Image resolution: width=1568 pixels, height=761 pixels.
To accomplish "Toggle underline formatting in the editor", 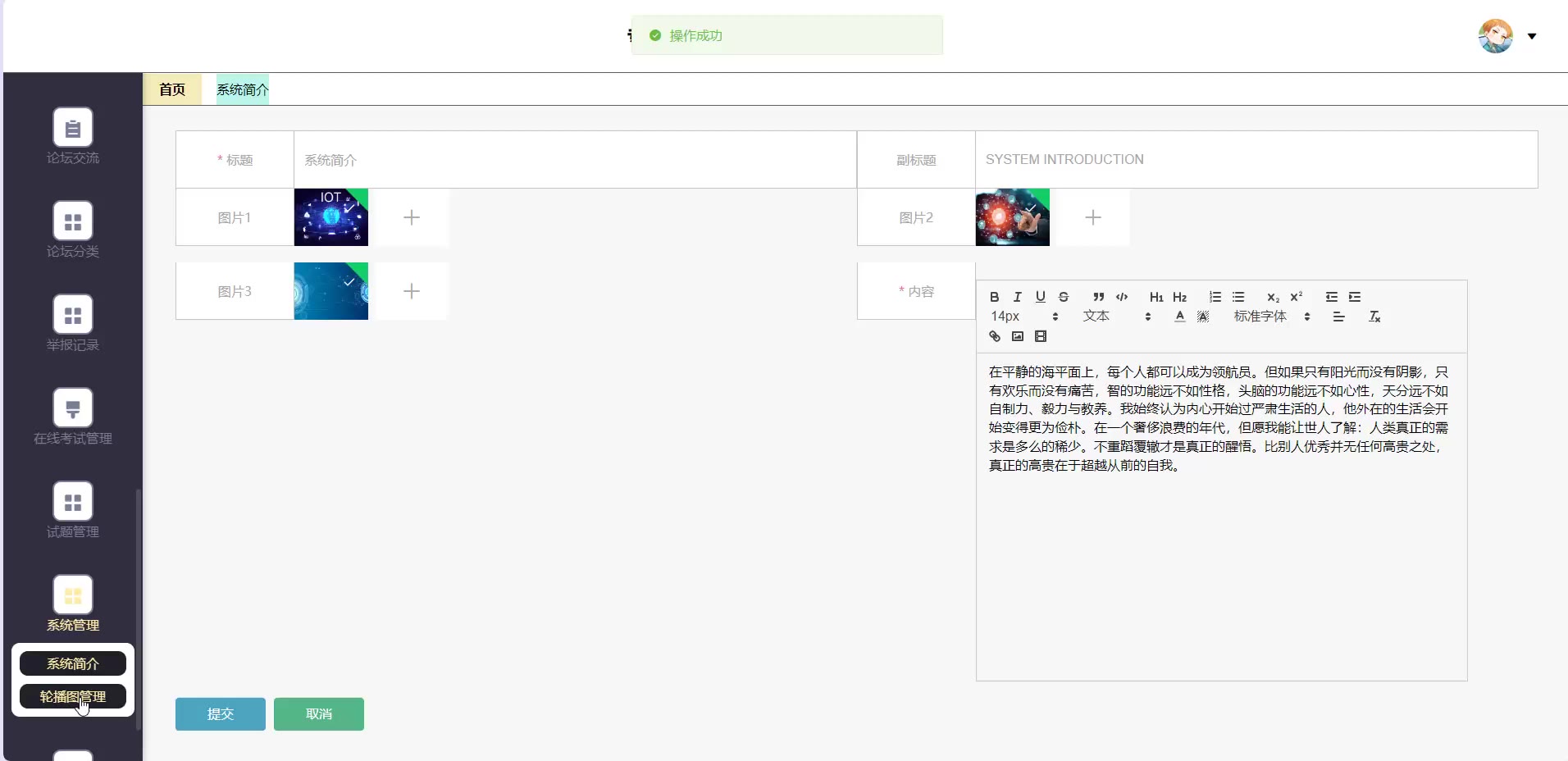I will click(x=1040, y=297).
